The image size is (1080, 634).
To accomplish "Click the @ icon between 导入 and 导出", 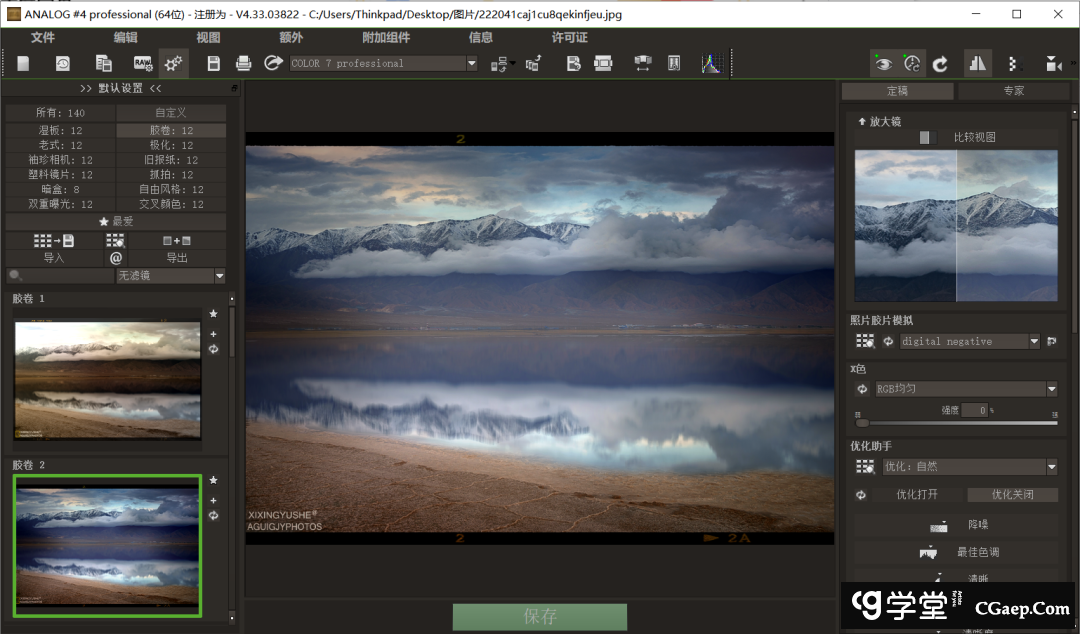I will point(116,258).
